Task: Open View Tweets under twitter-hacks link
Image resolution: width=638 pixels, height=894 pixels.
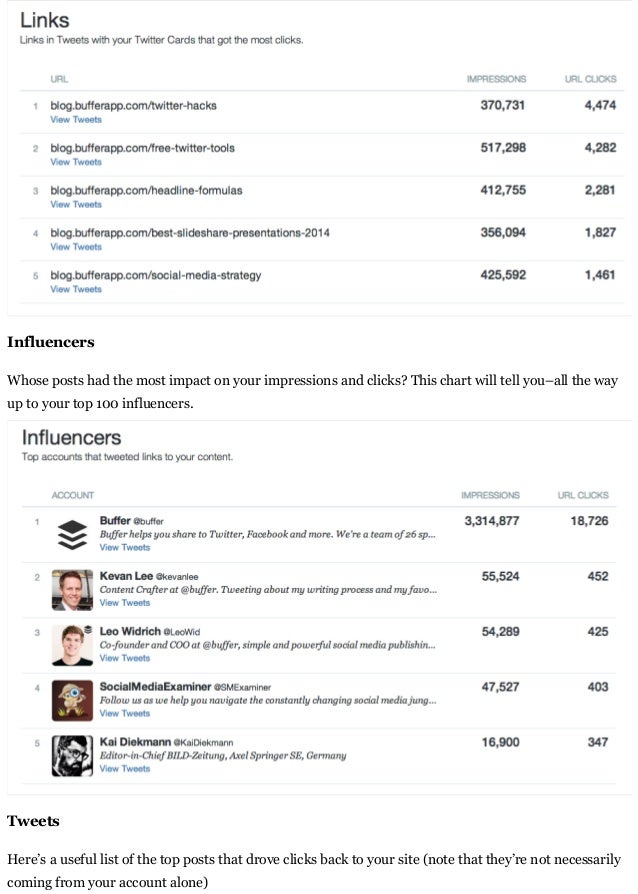Action: (x=76, y=120)
